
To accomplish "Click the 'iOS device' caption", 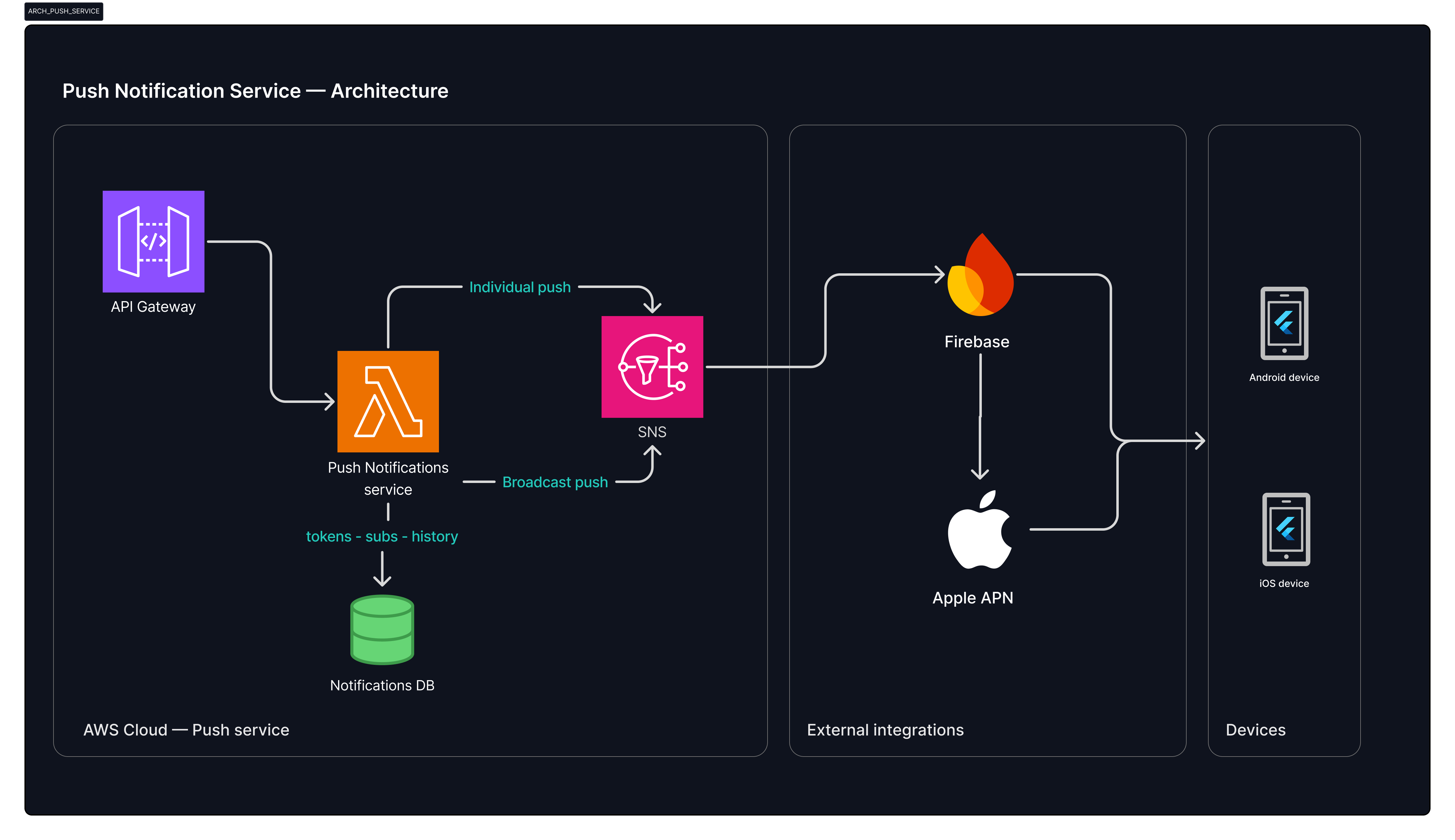I will (1284, 583).
